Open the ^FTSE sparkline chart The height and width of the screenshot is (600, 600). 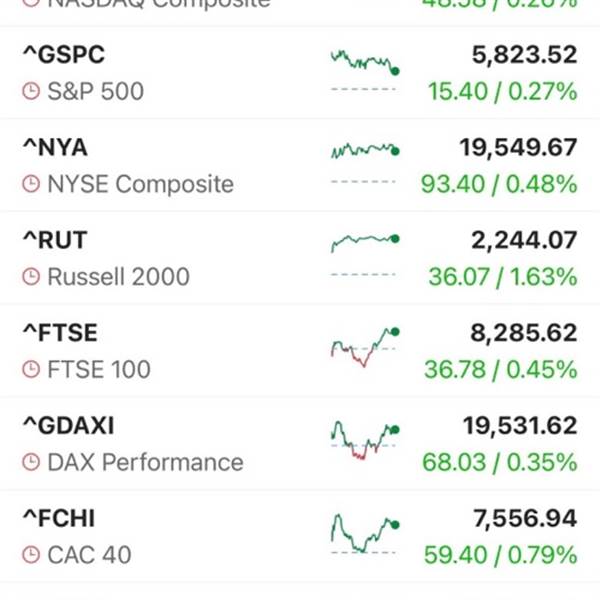(365, 347)
